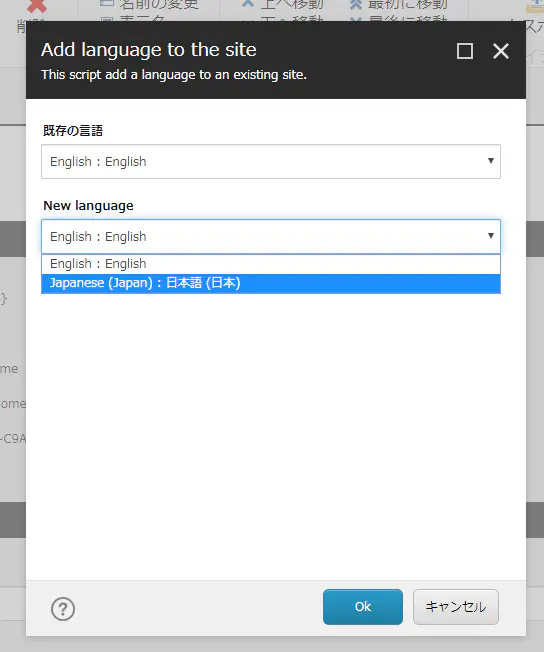The image size is (544, 652).
Task: Confirm with the Ok button
Action: pos(363,607)
